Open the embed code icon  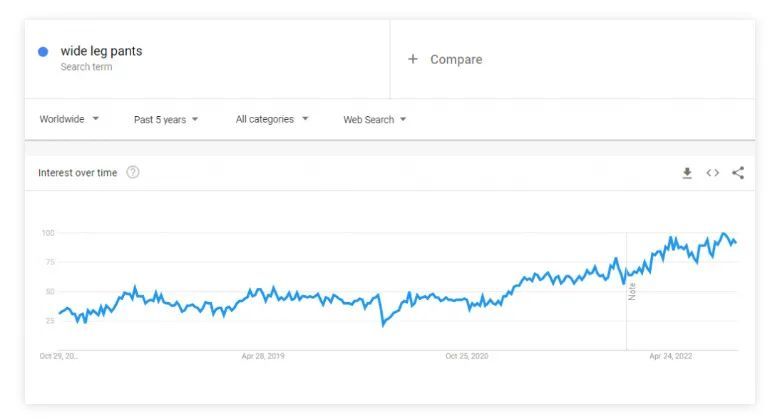point(712,173)
